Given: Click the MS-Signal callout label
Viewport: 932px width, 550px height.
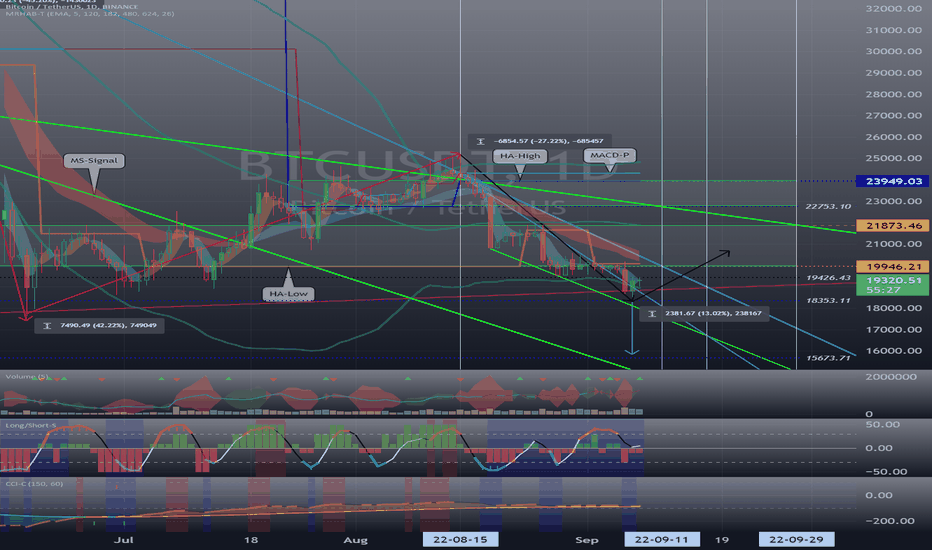Looking at the screenshot, I should tap(94, 161).
